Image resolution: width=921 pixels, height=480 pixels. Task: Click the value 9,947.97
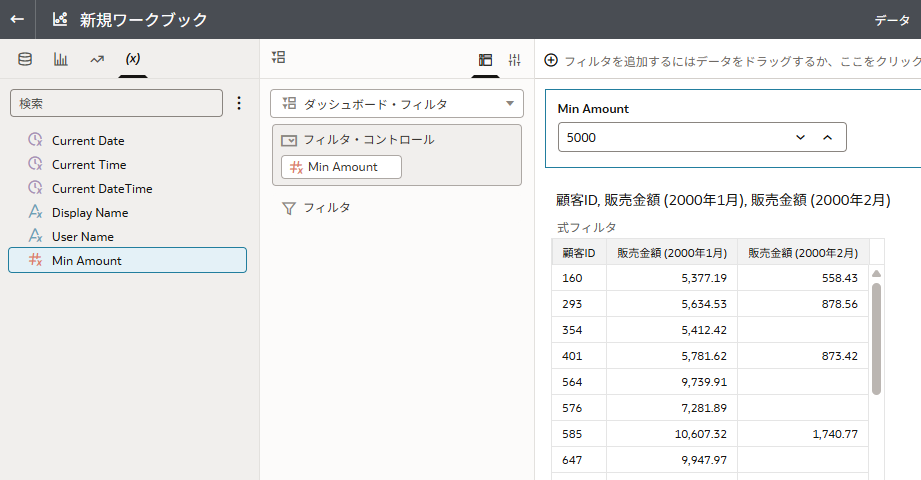tap(704, 459)
